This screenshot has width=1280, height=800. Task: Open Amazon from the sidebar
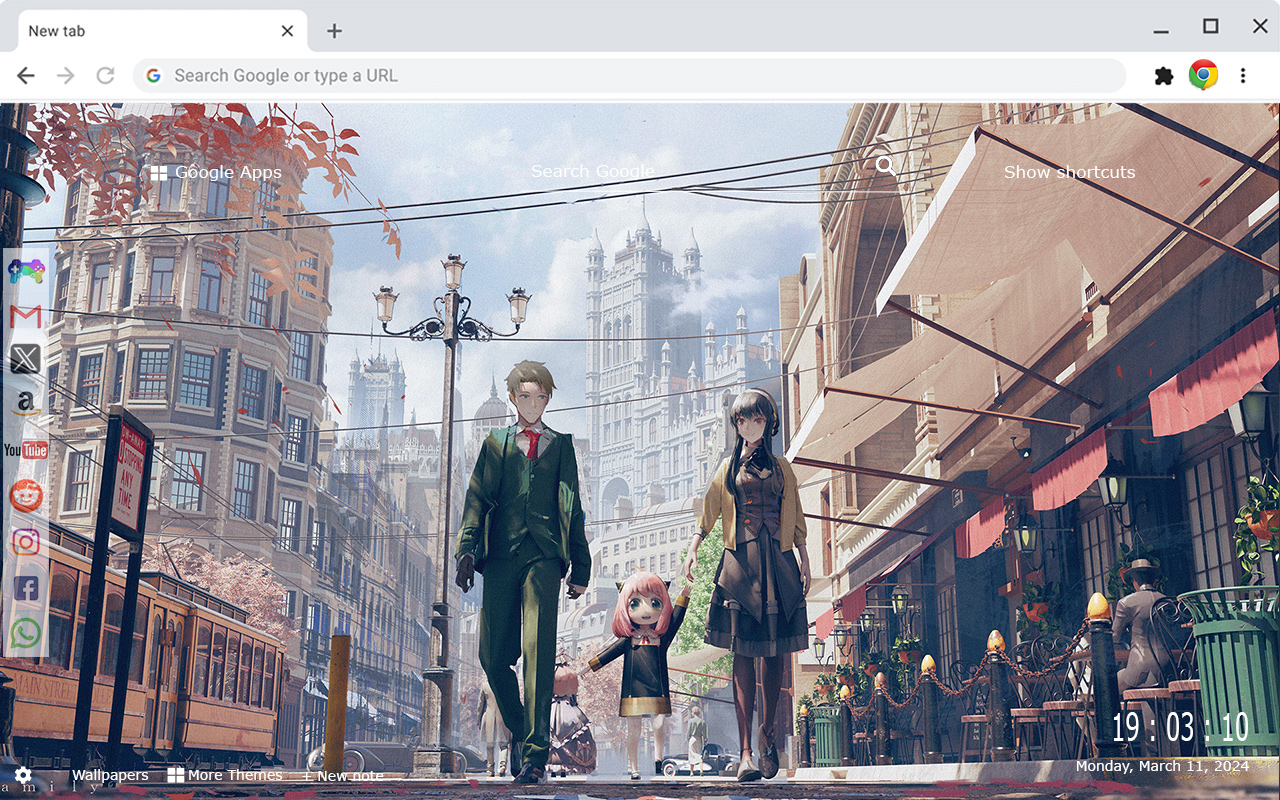[25, 403]
